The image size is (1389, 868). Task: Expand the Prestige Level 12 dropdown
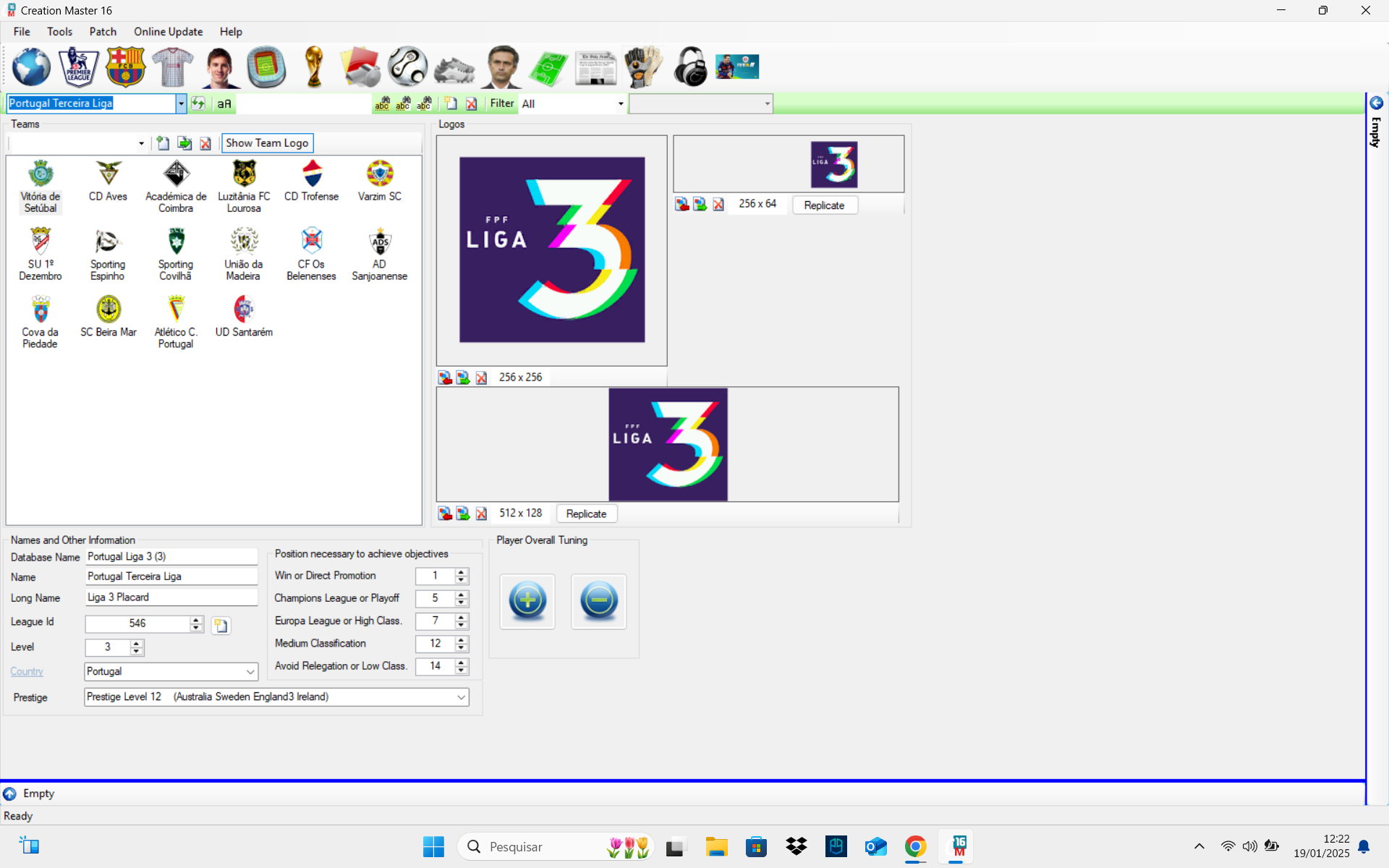(x=461, y=697)
